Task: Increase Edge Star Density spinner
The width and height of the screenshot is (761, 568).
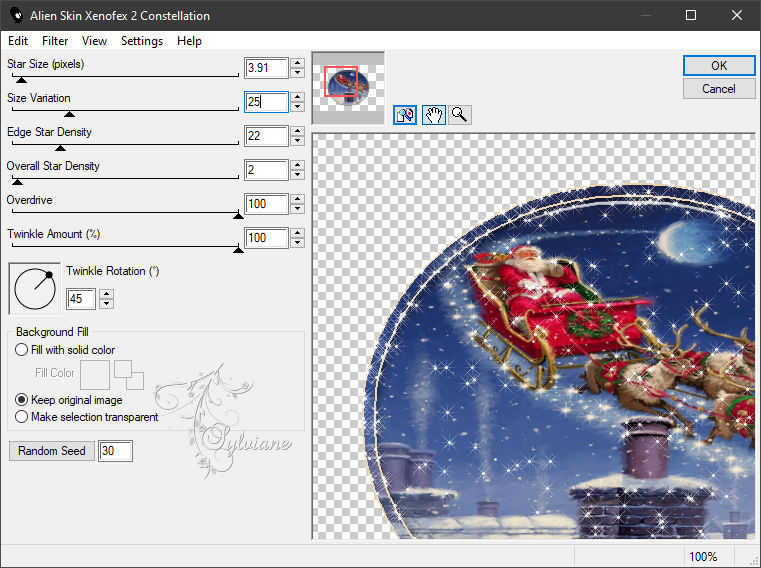Action: 298,131
